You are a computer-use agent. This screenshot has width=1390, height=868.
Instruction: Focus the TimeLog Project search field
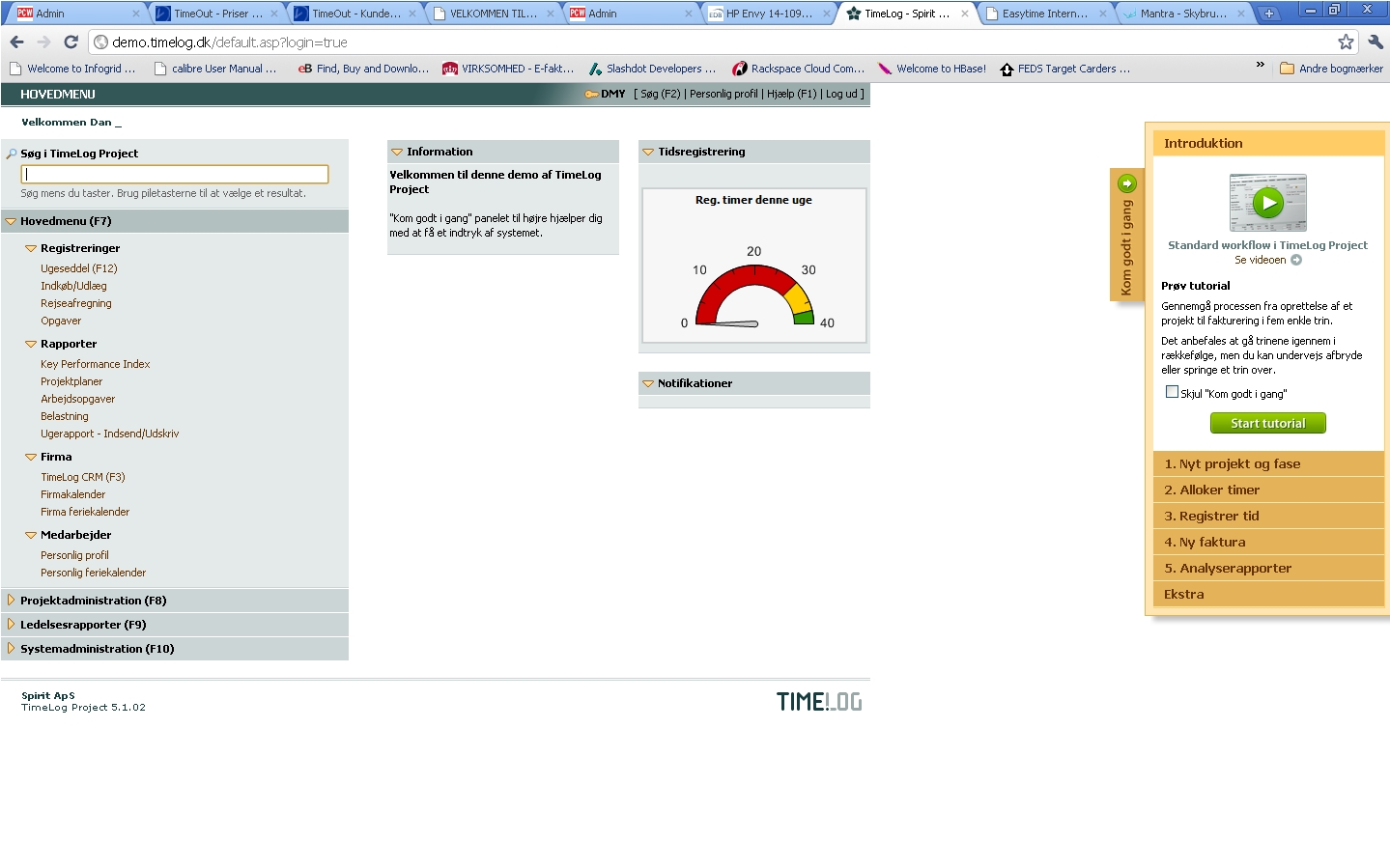click(x=175, y=174)
